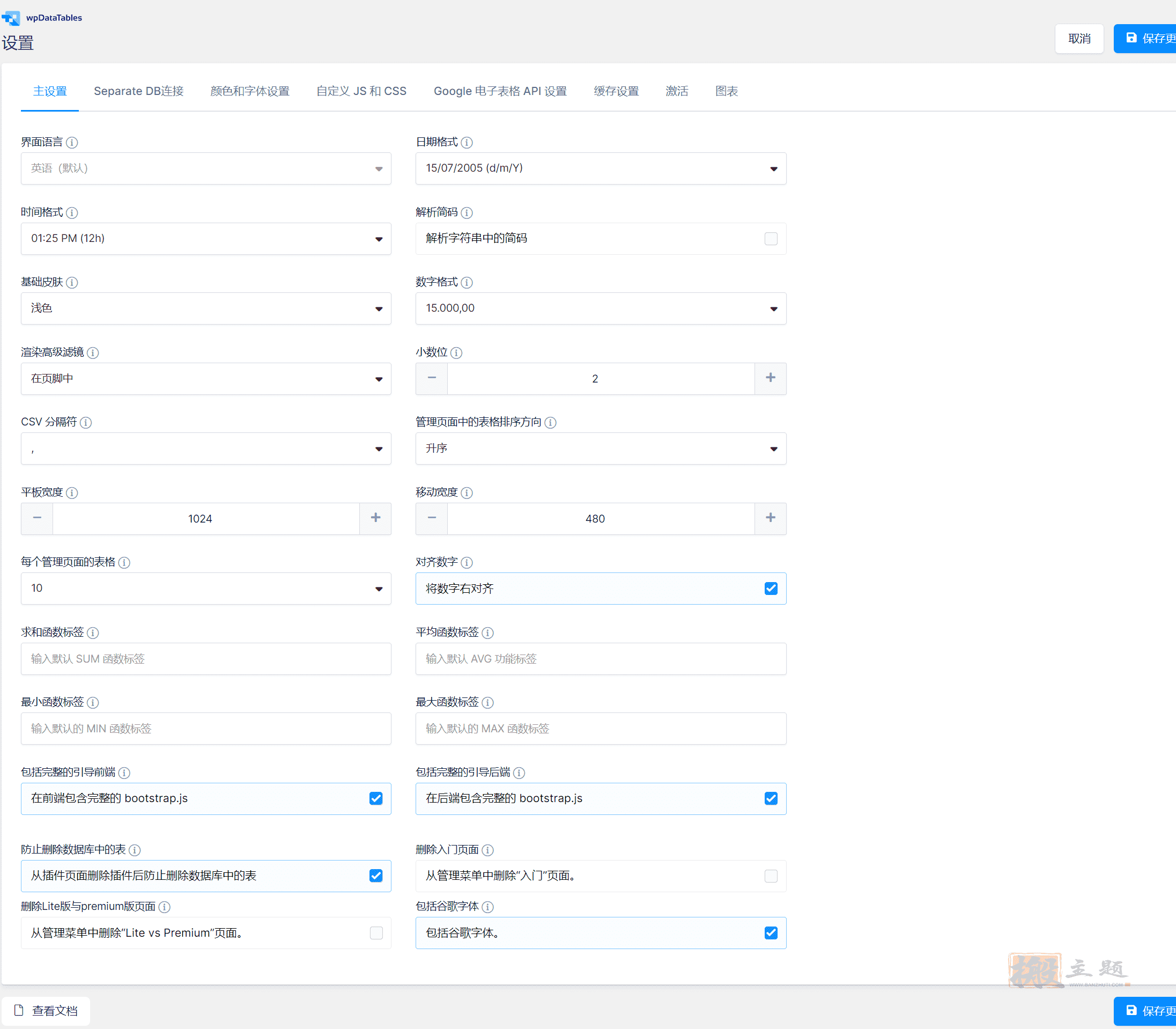Click info icon next to 日期格式
Viewport: 1176px width, 1029px height.
pyautogui.click(x=467, y=142)
